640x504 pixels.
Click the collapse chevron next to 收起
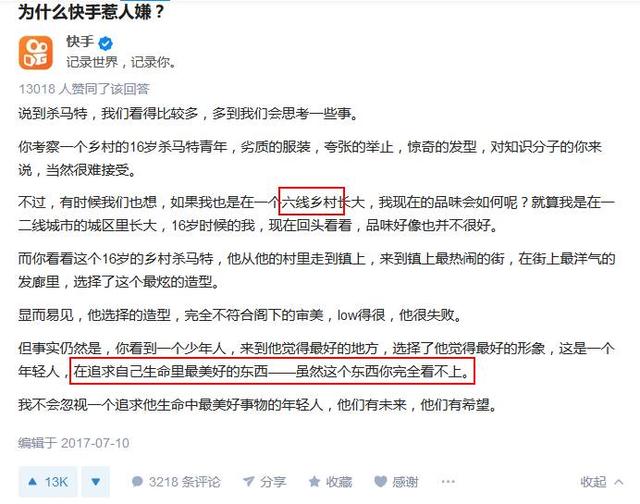pyautogui.click(x=618, y=482)
